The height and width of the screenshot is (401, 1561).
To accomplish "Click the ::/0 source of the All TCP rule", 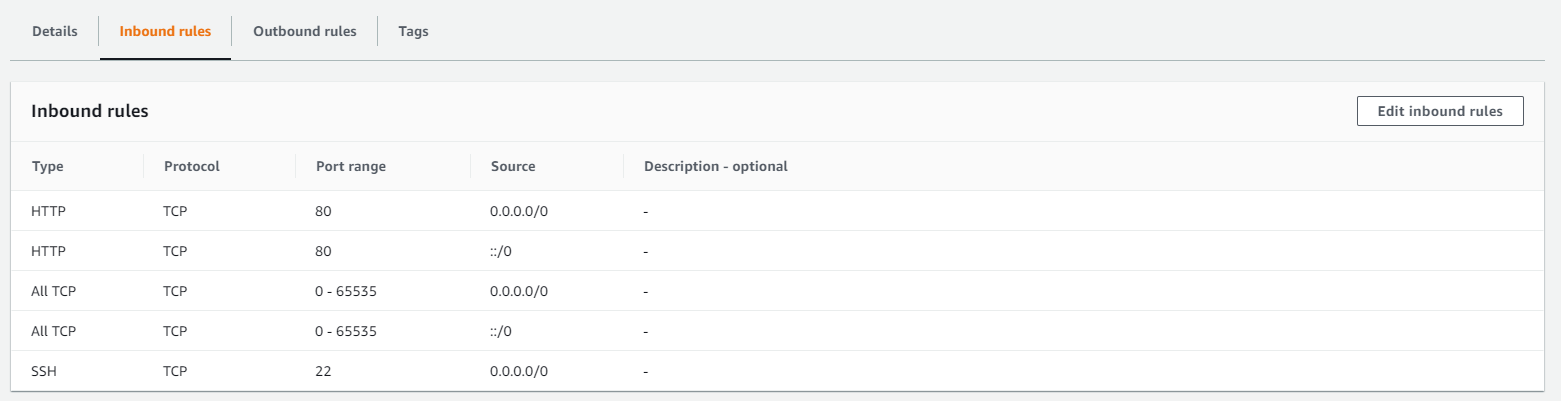I will pyautogui.click(x=503, y=331).
